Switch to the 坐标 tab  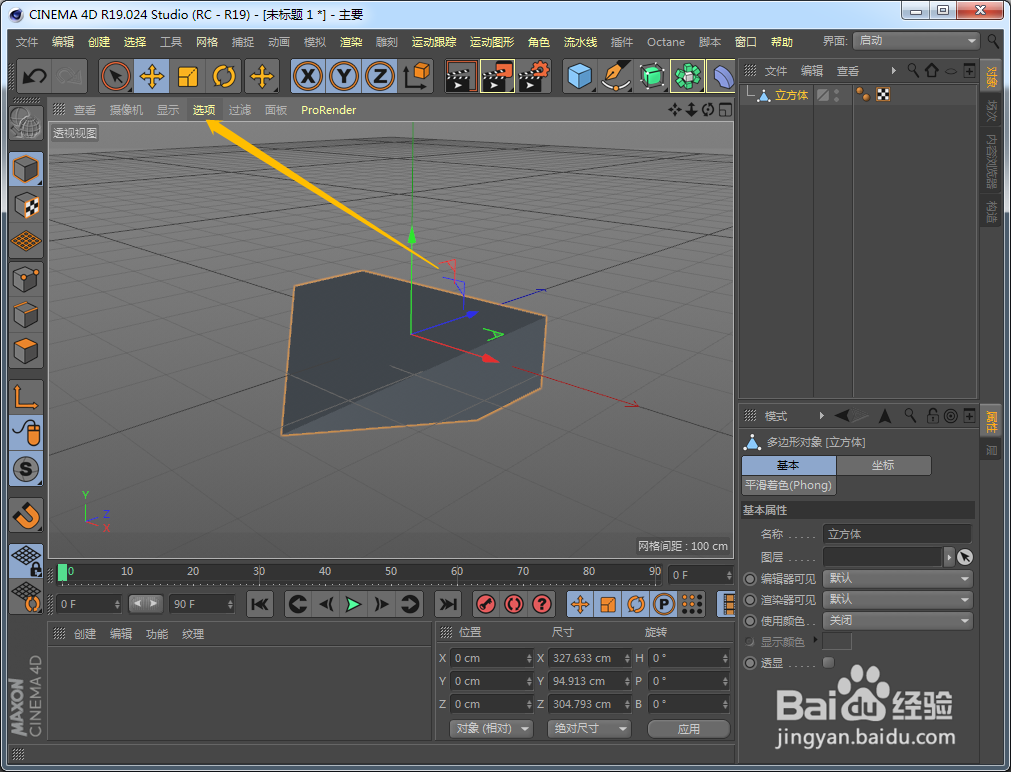[883, 465]
